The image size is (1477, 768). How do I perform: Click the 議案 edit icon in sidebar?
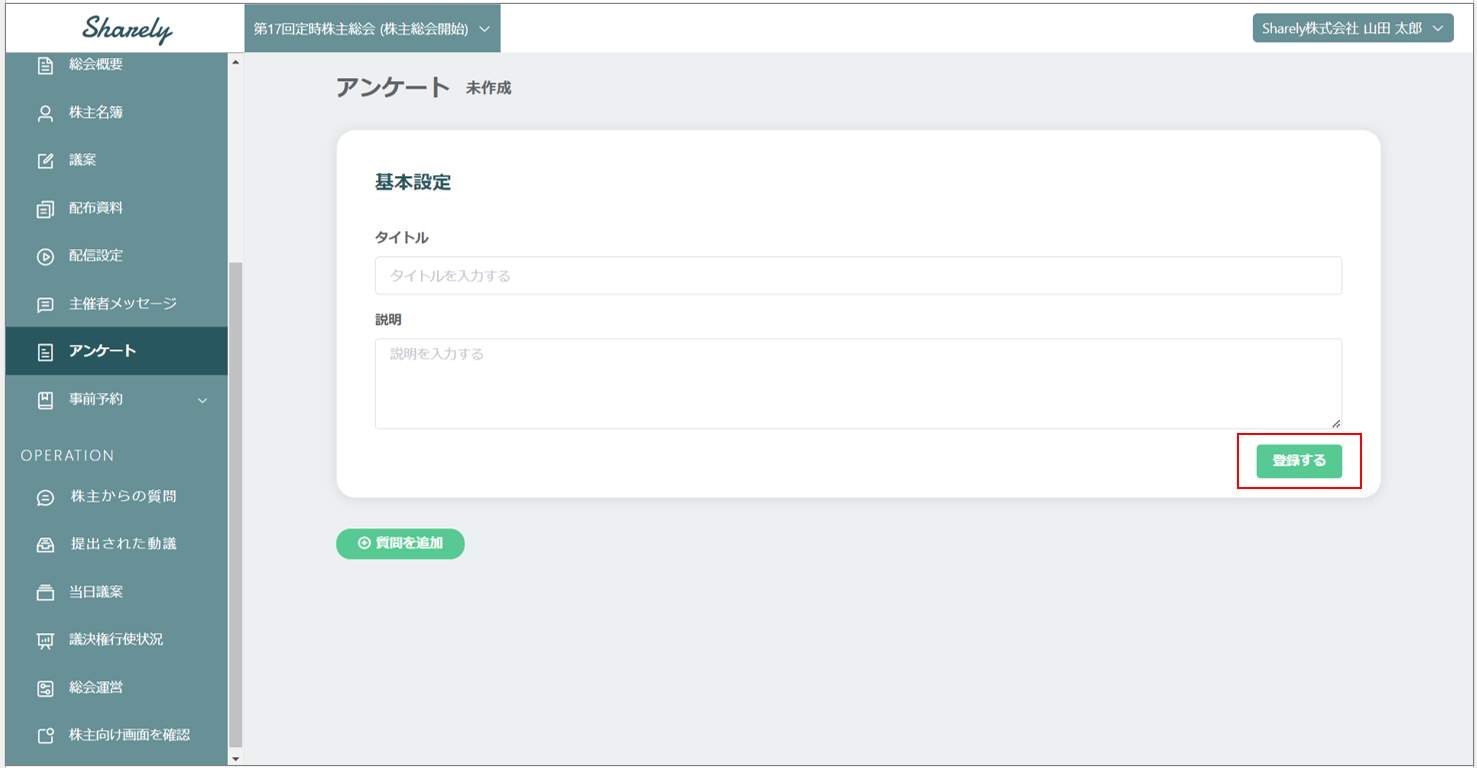45,161
